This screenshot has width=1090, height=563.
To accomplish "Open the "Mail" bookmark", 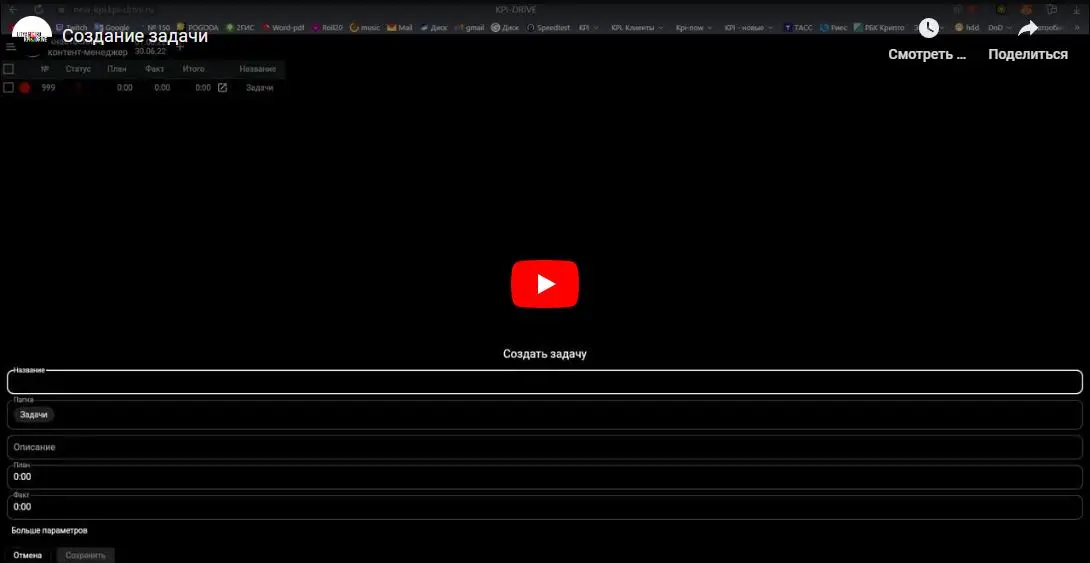I will click(x=400, y=28).
